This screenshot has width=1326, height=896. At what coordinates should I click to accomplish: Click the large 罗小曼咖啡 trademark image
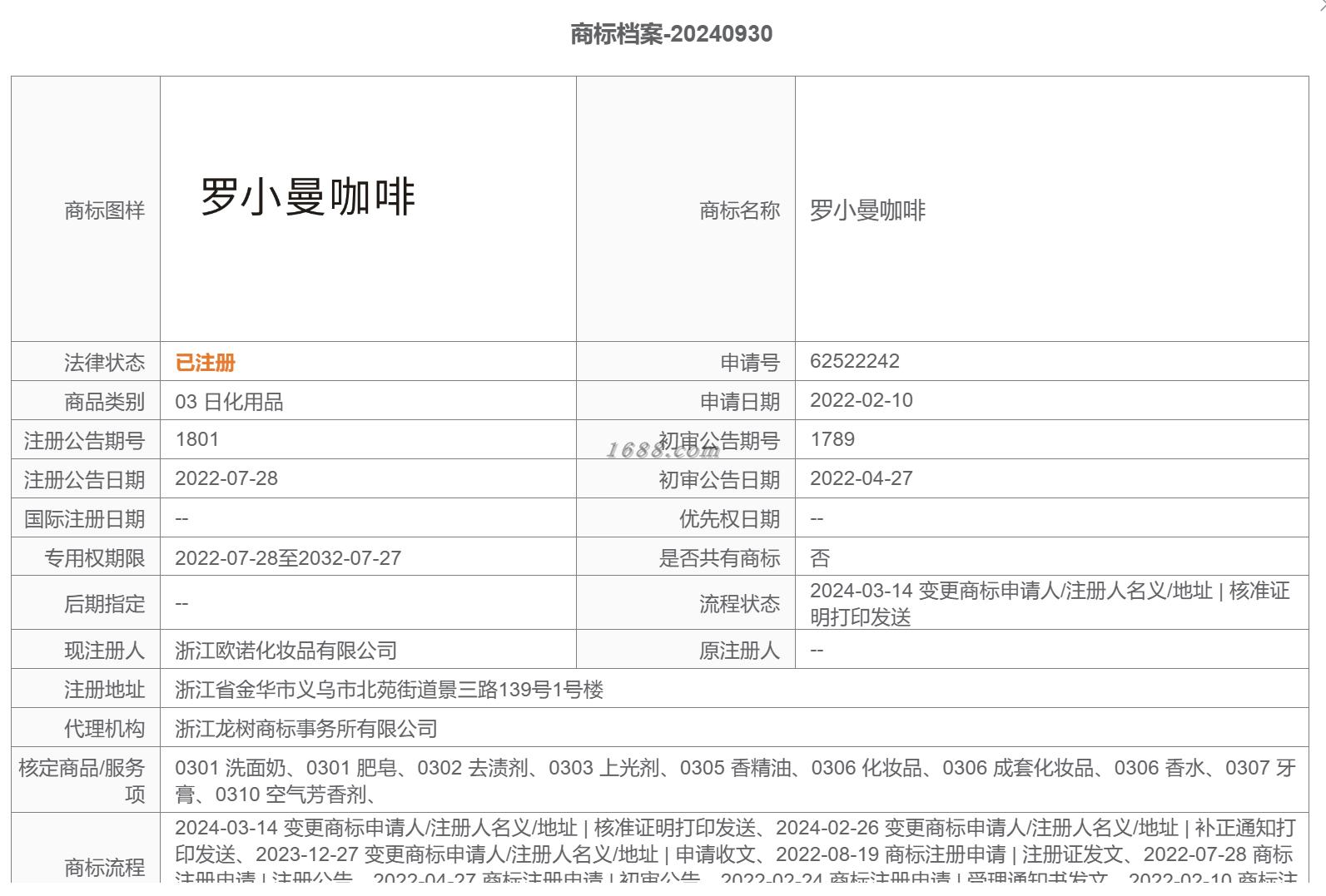(x=308, y=197)
